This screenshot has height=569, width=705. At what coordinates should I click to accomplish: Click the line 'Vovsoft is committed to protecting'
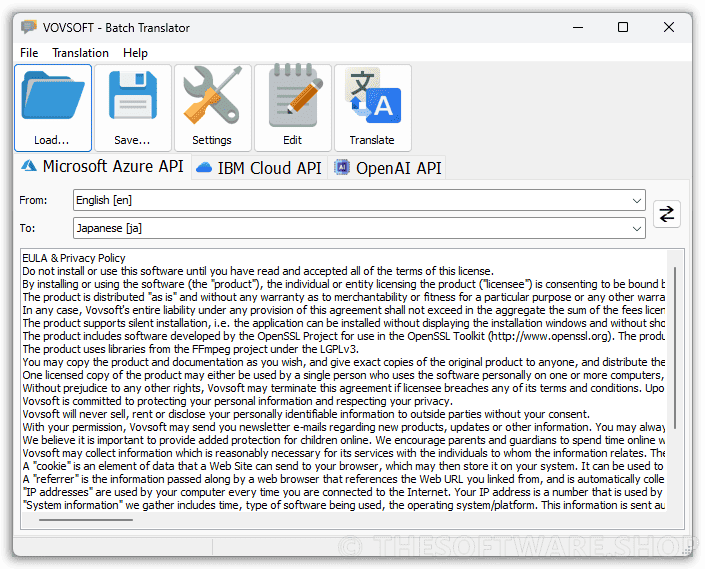(x=237, y=401)
